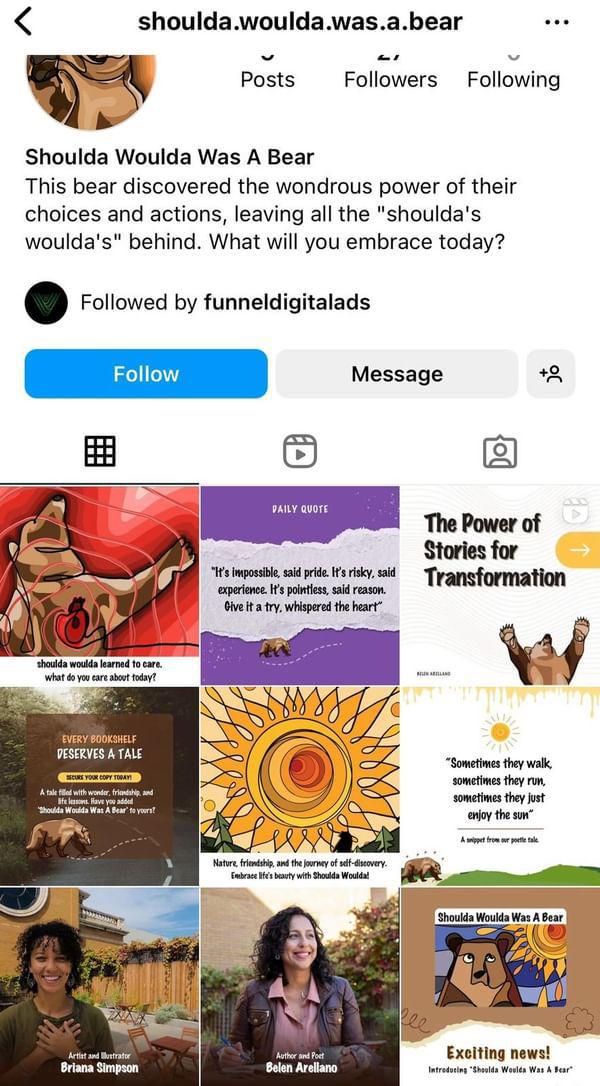Open the Daily Quote purple post
The image size is (600, 1086).
pyautogui.click(x=300, y=585)
